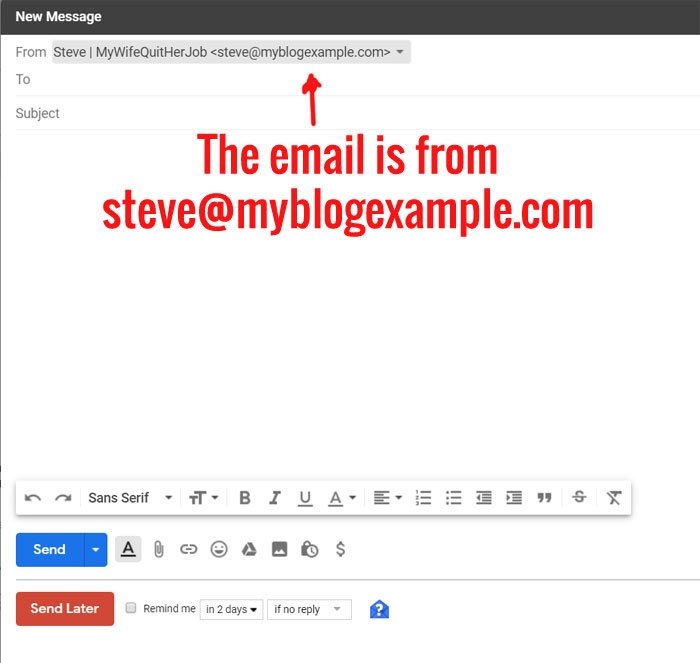Click the New Message title bar
The height and width of the screenshot is (663, 700).
tap(350, 17)
